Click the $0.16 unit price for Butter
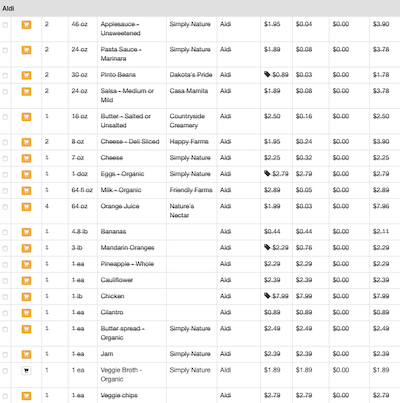Viewport: 400px width, 403px height. (304, 116)
